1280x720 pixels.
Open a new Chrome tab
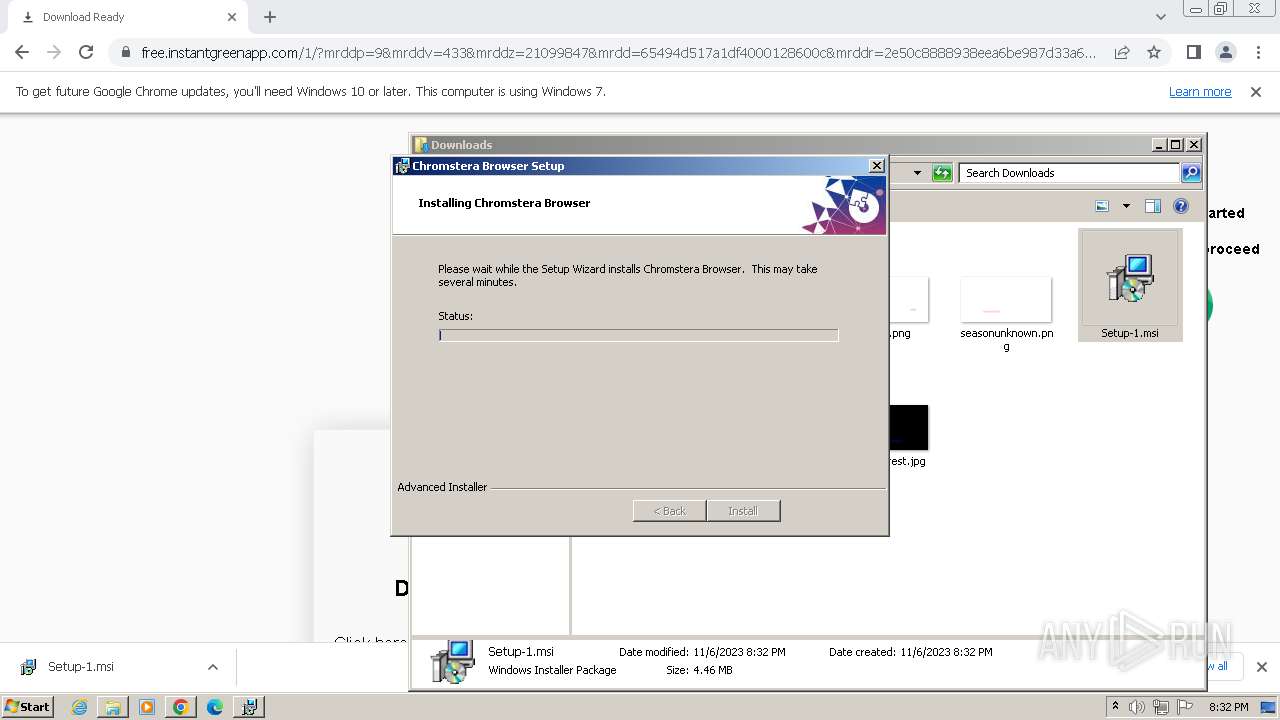pos(270,17)
